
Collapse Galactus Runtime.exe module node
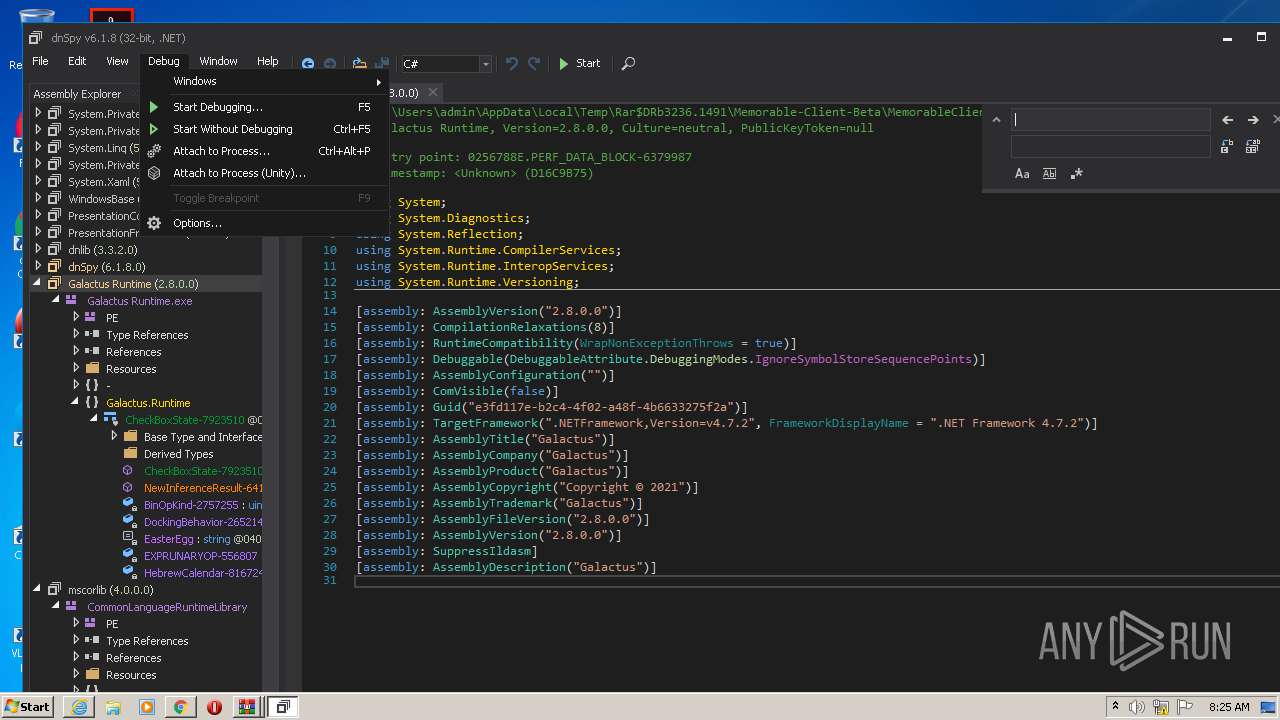[57, 300]
